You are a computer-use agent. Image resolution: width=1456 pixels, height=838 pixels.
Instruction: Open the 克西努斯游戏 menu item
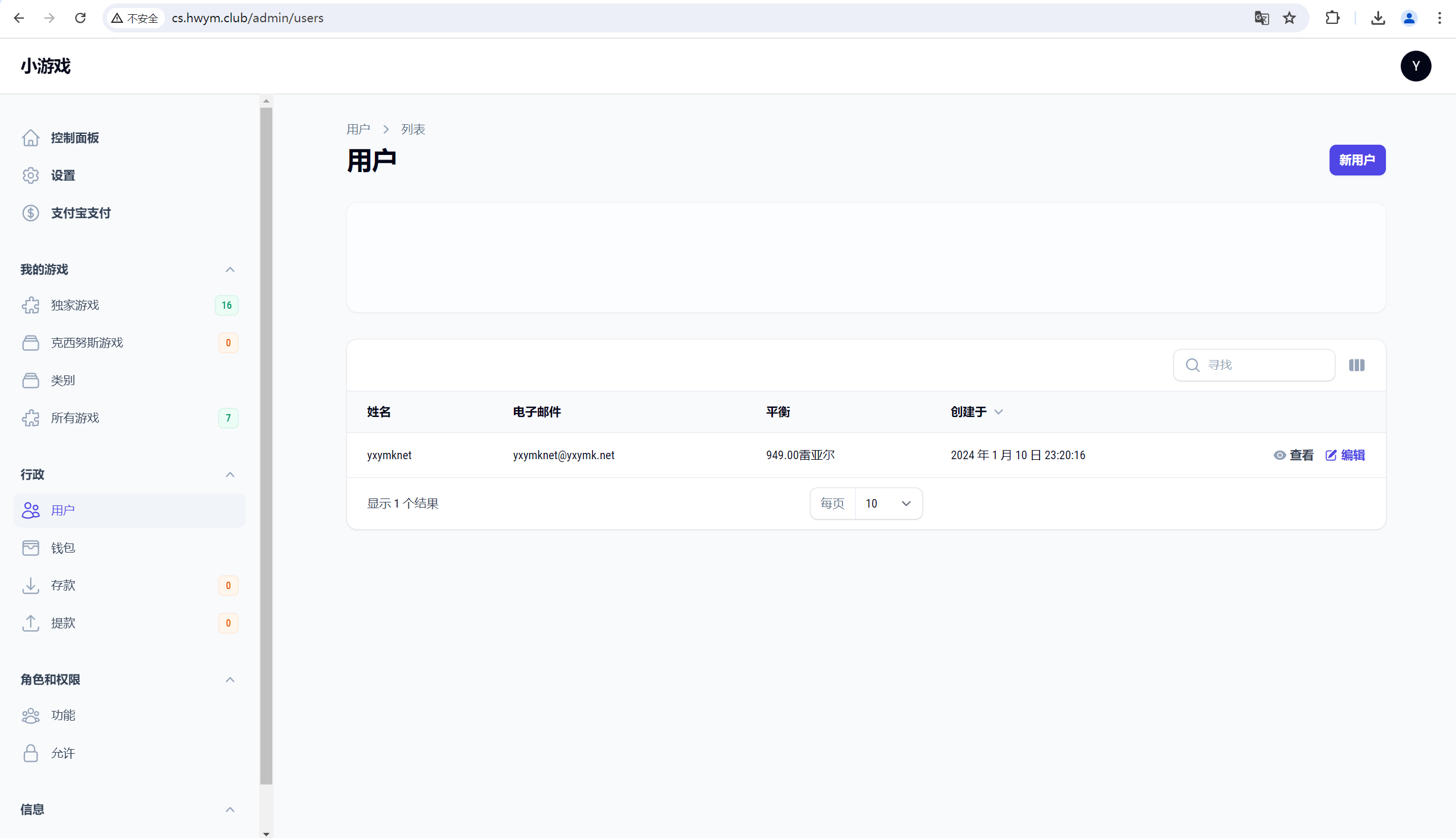click(129, 343)
